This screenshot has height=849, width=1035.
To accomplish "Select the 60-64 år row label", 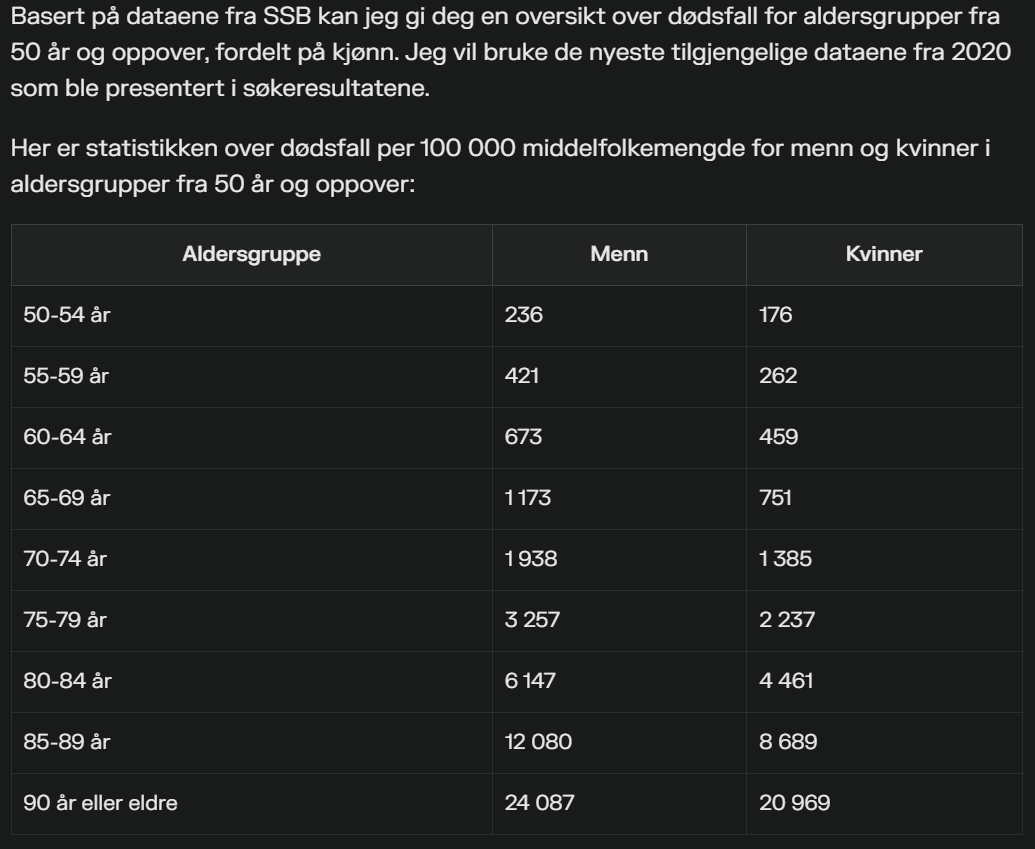I will coord(67,437).
